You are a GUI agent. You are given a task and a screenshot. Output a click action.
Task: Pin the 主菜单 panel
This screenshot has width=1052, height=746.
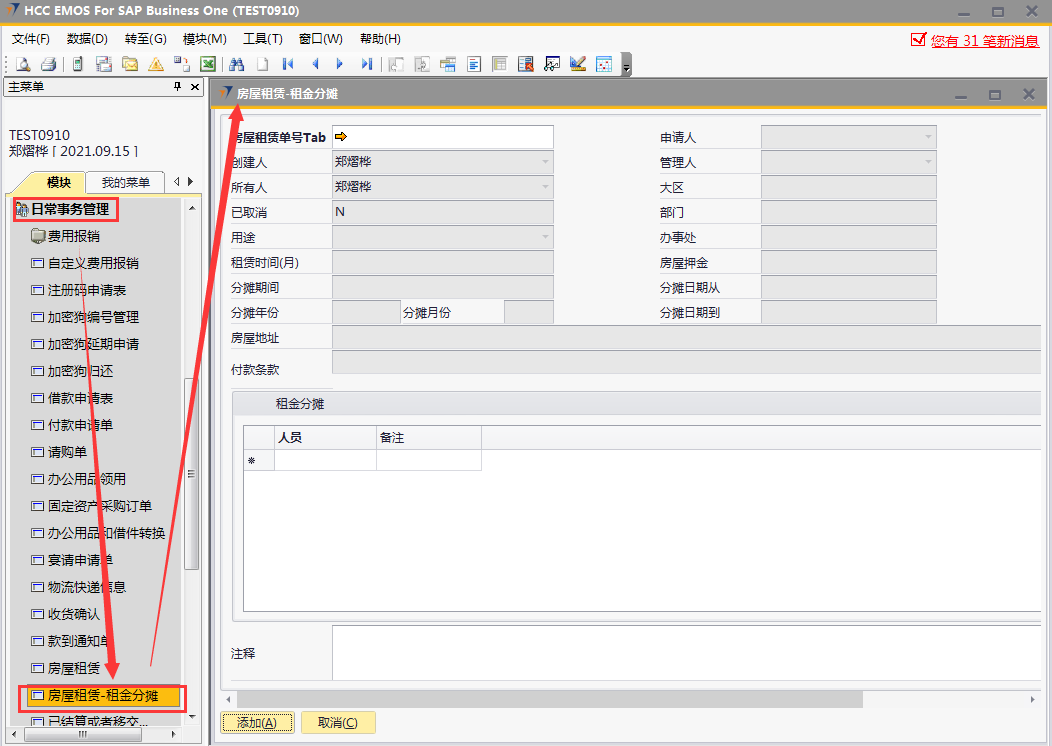(x=178, y=87)
